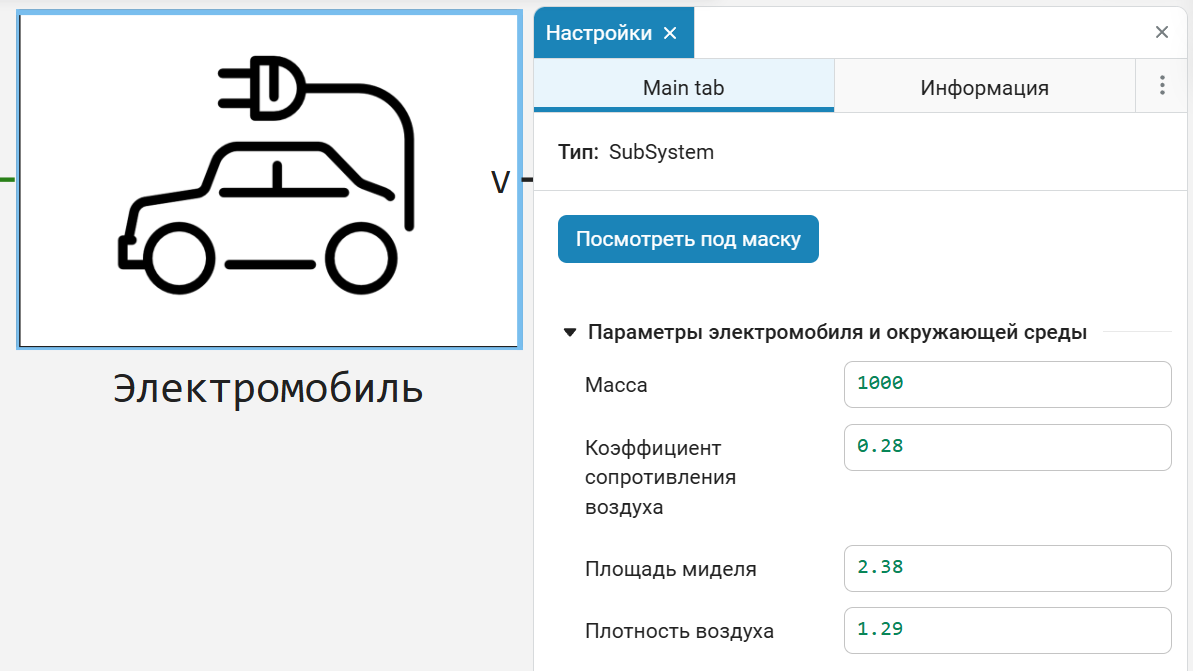The width and height of the screenshot is (1193, 671).
Task: Click the Площадь миделя value 2.38
Action: [x=1007, y=567]
